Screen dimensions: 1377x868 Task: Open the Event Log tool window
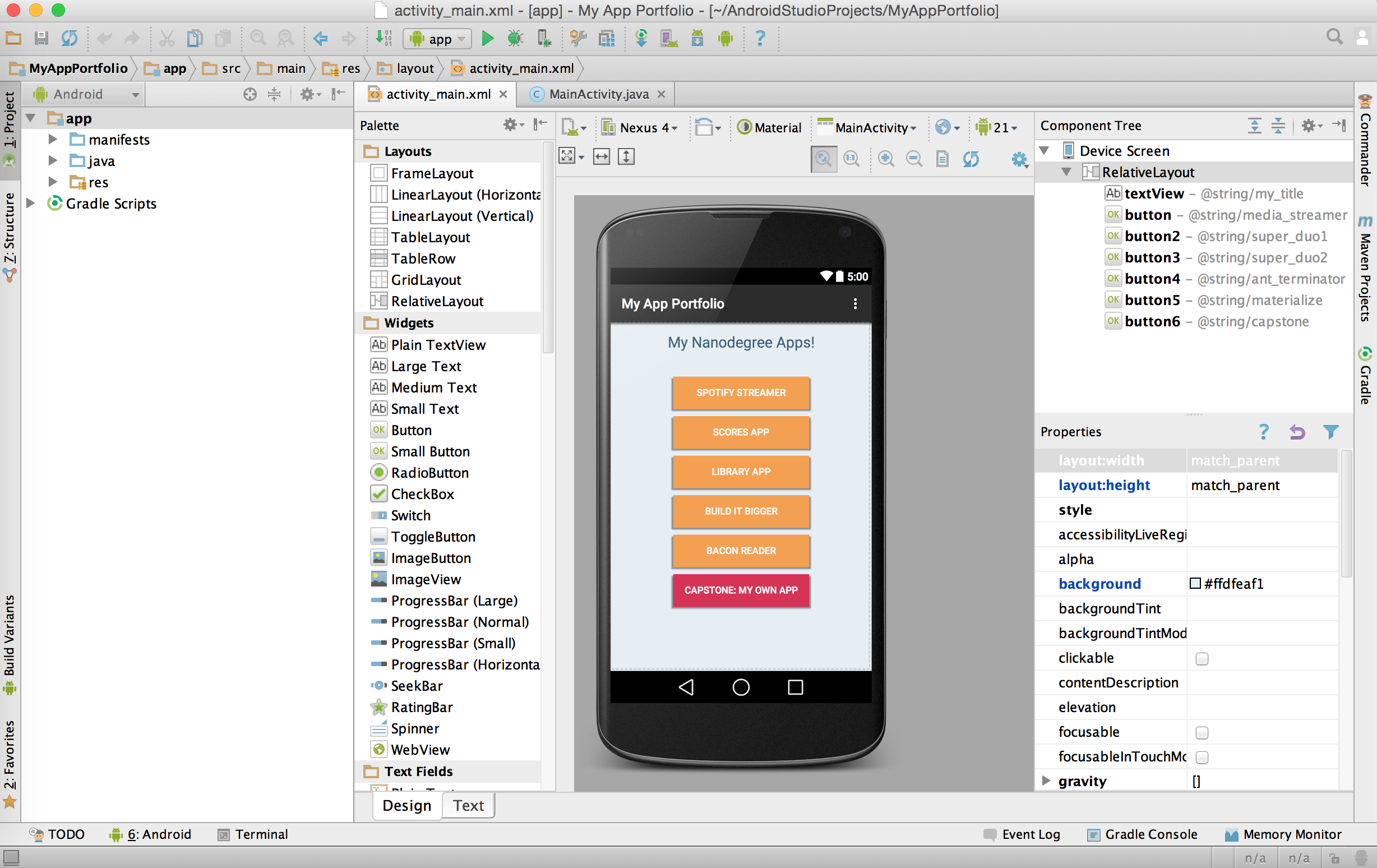point(1022,834)
